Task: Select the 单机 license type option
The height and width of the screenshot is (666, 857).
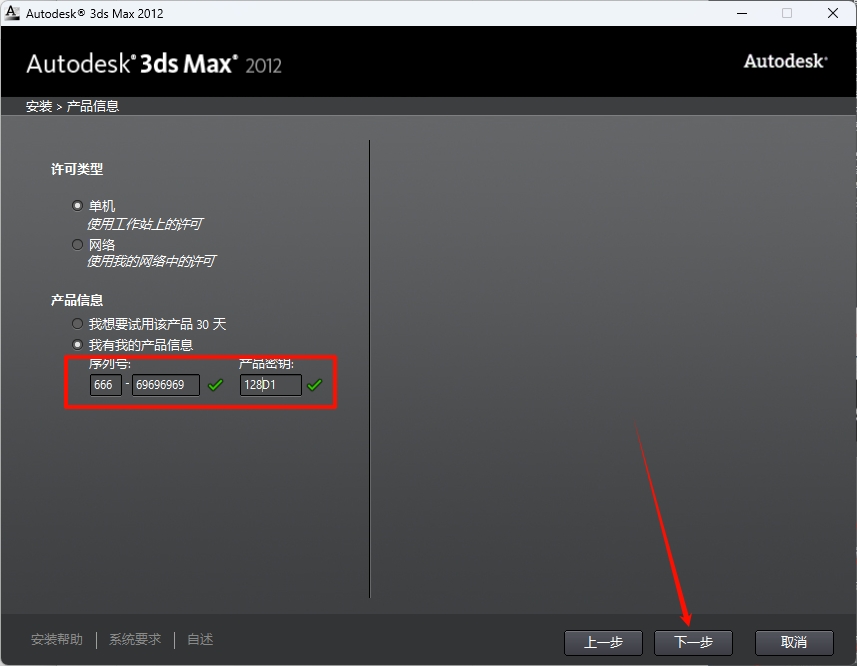Action: 77,205
